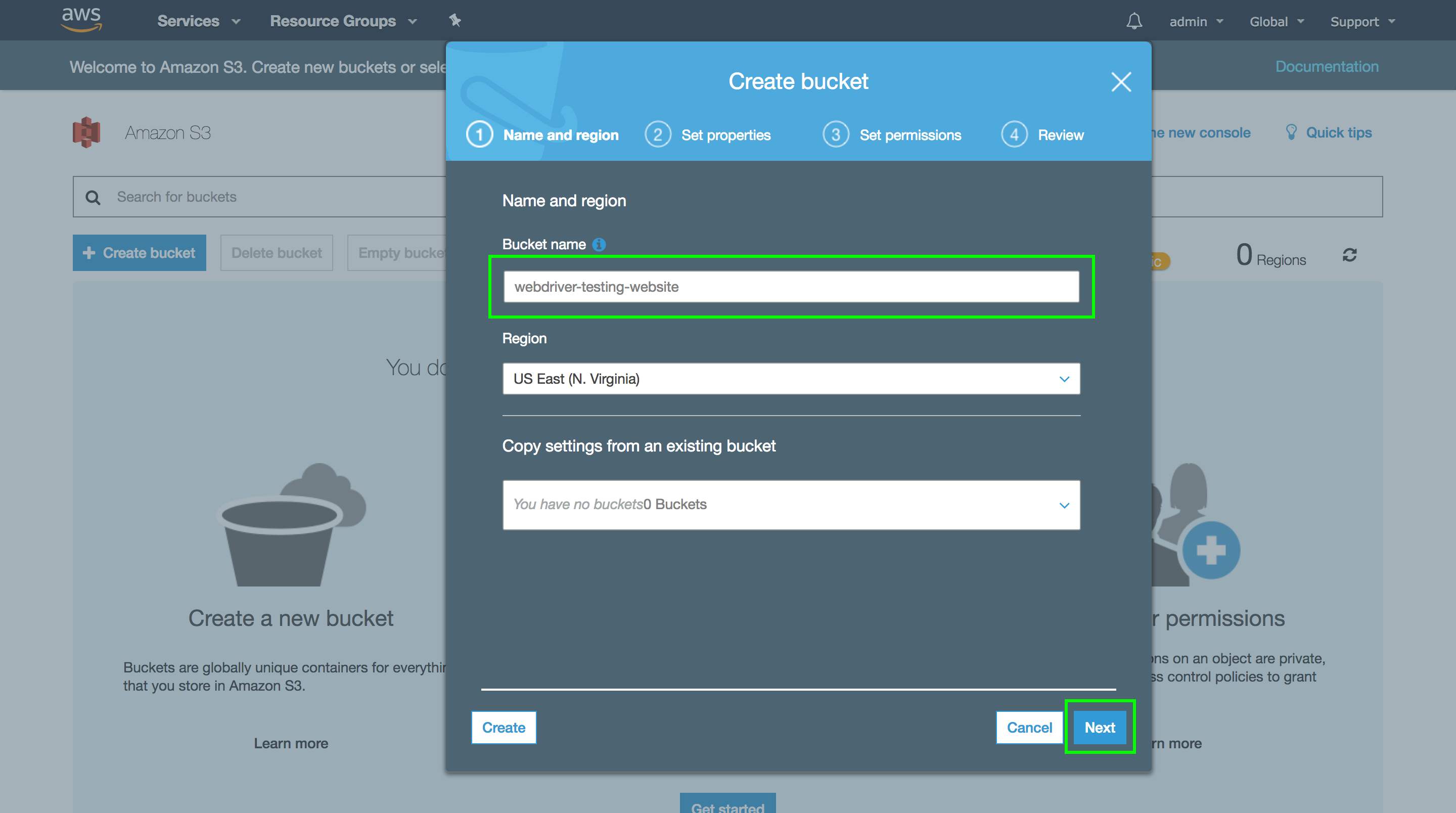Screen dimensions: 1456x813
Task: Click the Bucket name text field
Action: tap(791, 287)
